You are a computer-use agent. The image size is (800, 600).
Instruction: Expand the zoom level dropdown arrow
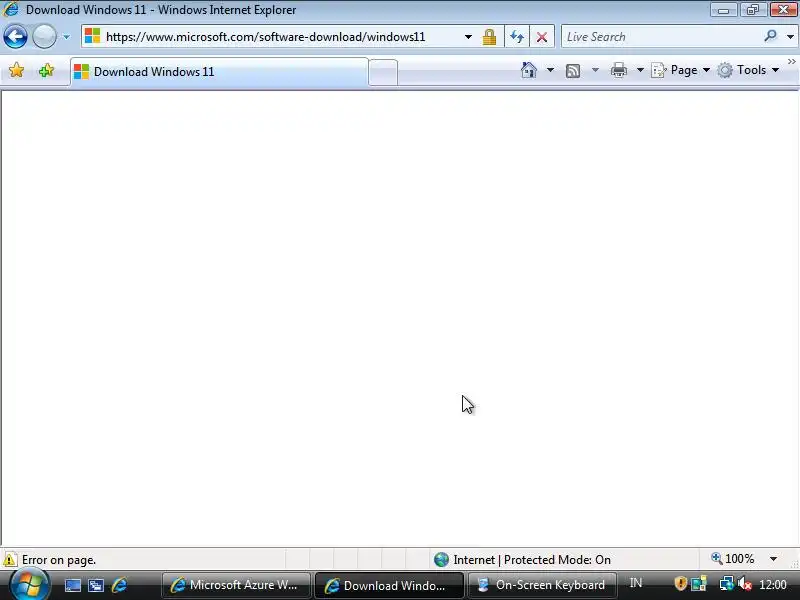click(x=773, y=559)
